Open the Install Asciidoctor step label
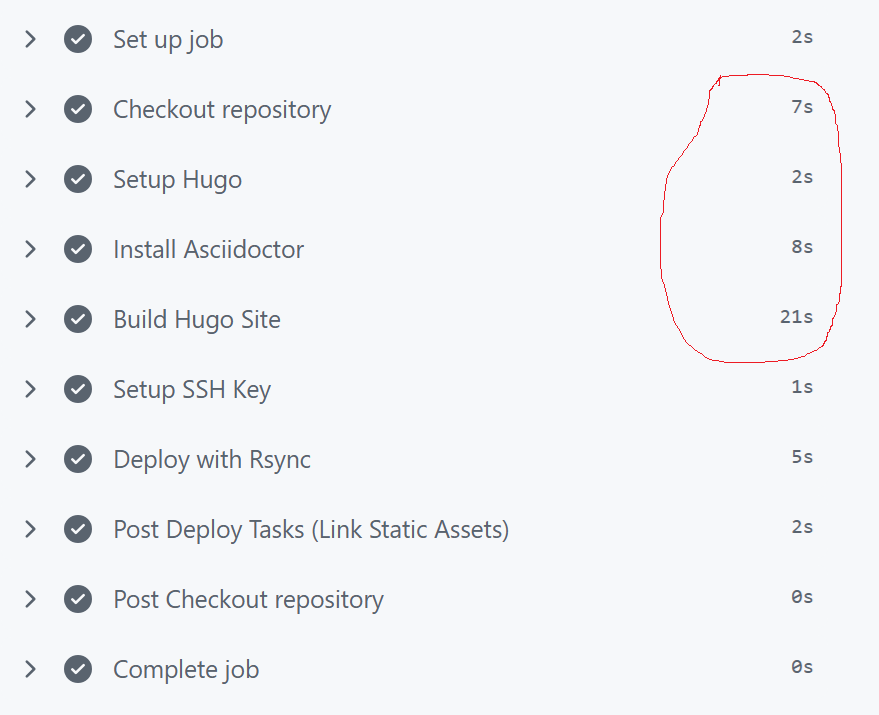 click(208, 250)
